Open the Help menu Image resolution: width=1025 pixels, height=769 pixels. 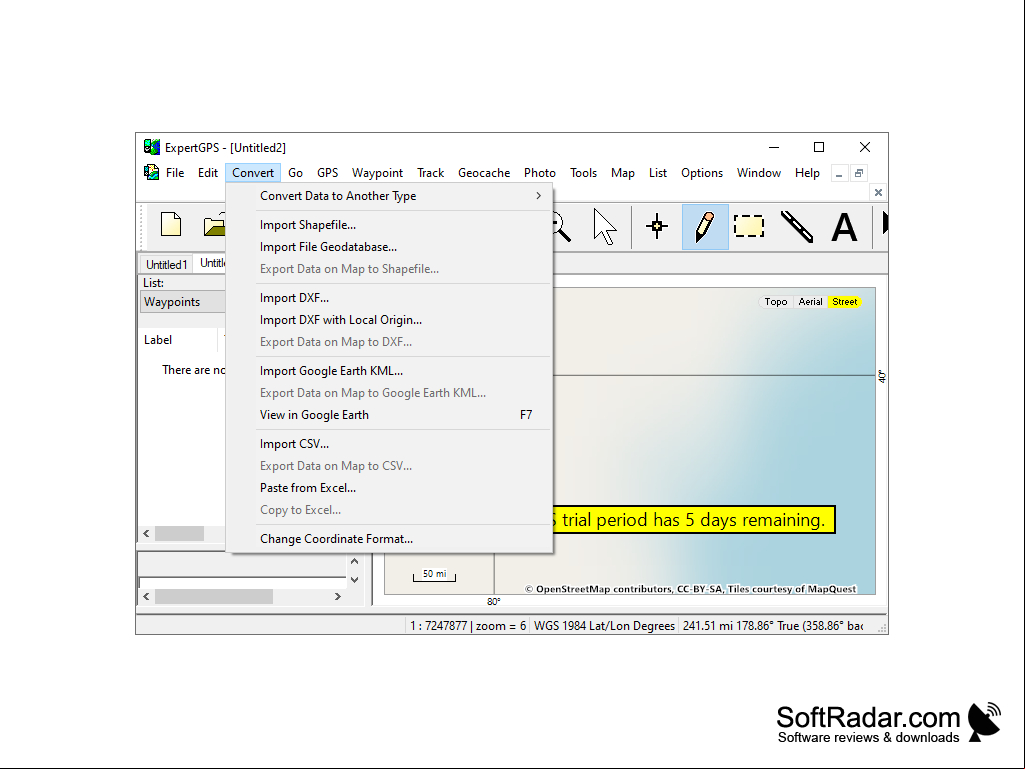(807, 173)
